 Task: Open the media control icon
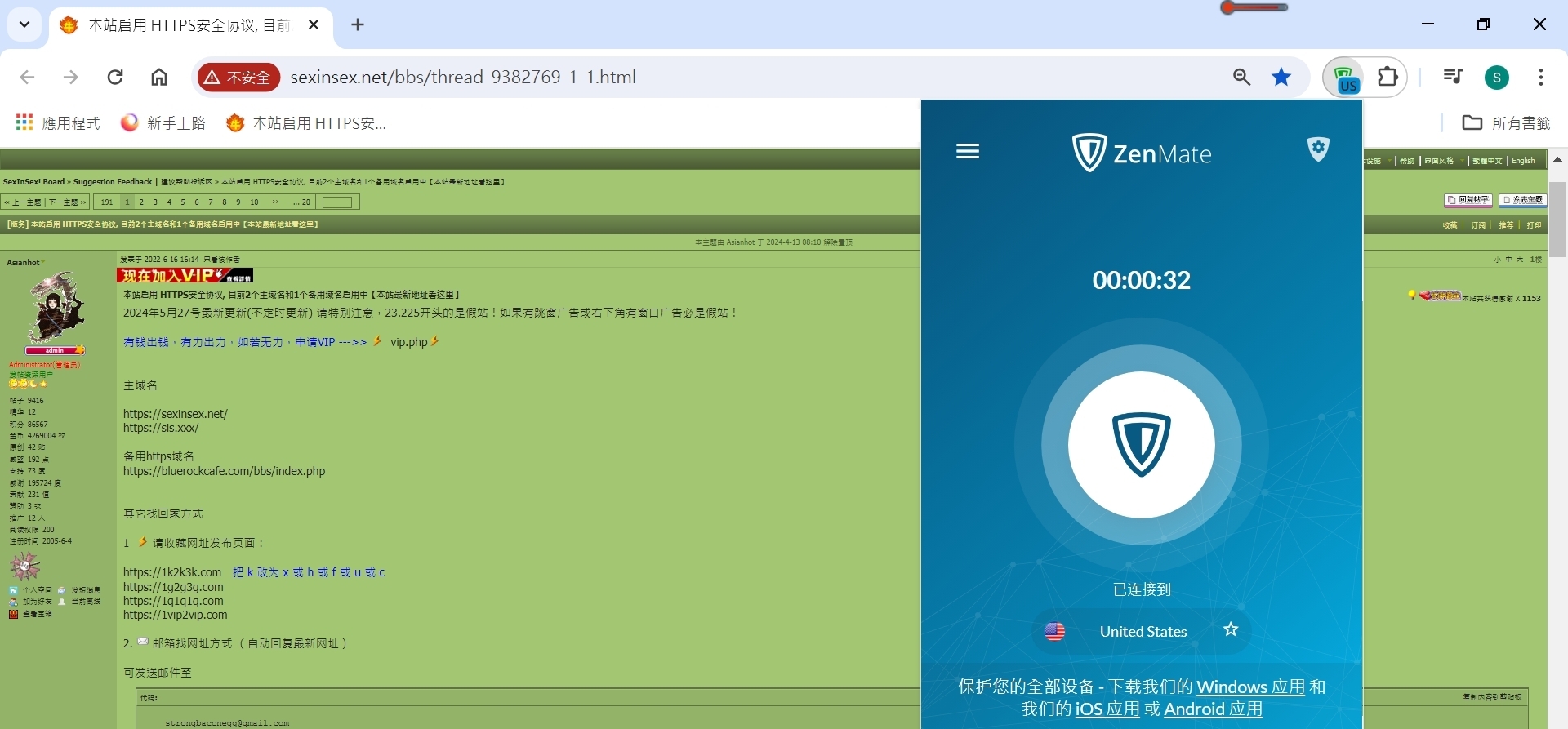pos(1453,77)
